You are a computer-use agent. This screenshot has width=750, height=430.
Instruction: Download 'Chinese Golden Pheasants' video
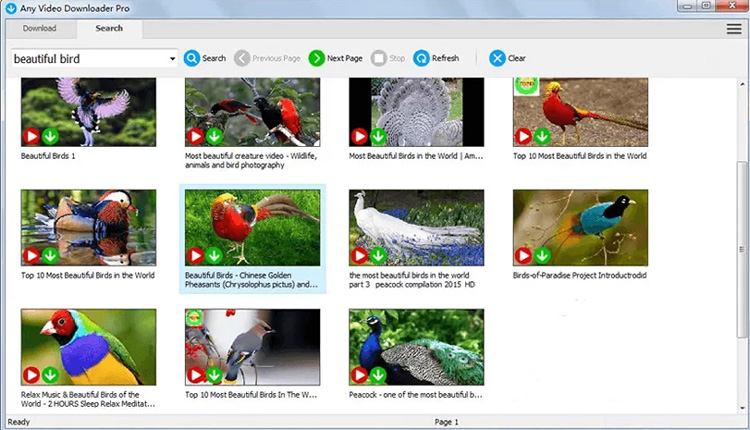(x=214, y=255)
